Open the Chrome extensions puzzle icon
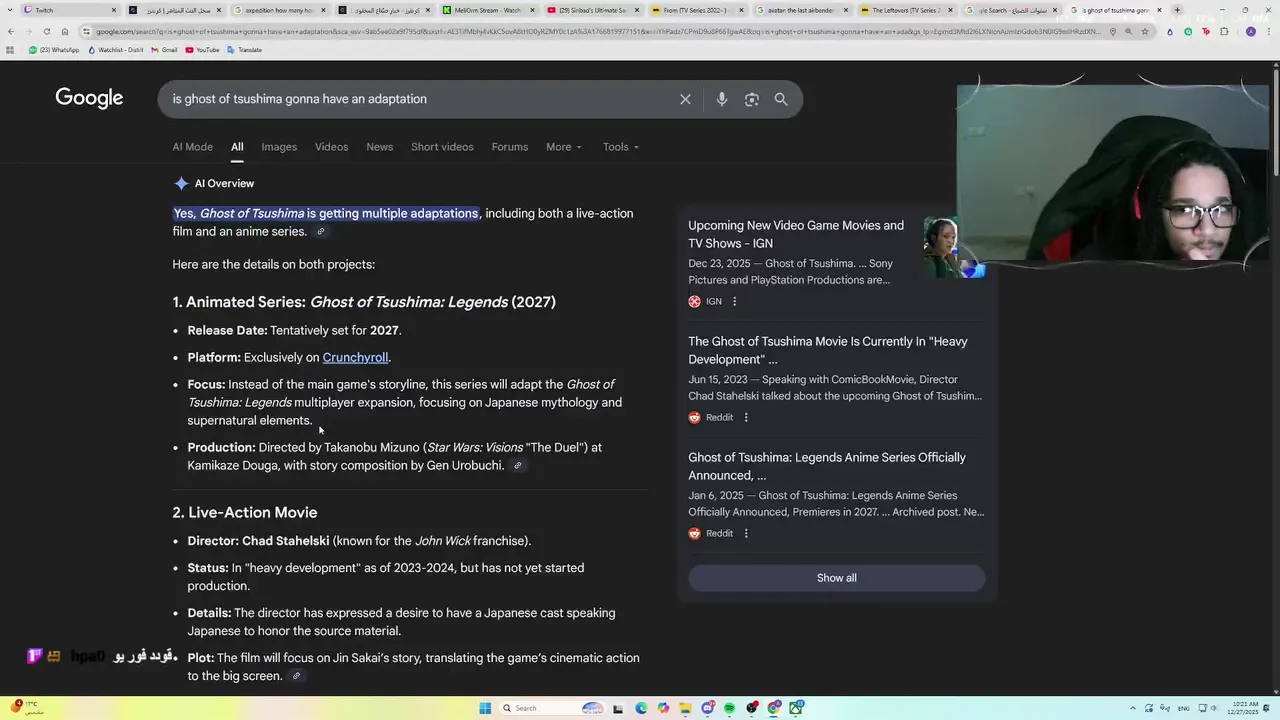The width and height of the screenshot is (1280, 720). 1224,31
